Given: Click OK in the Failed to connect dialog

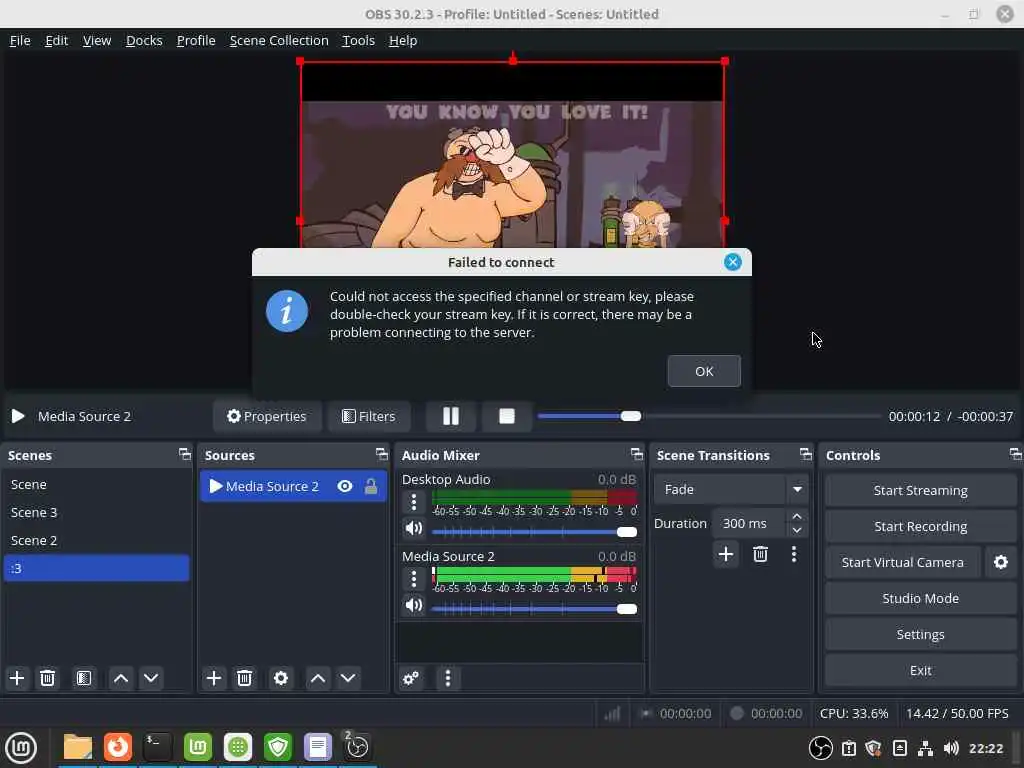Looking at the screenshot, I should coord(704,371).
